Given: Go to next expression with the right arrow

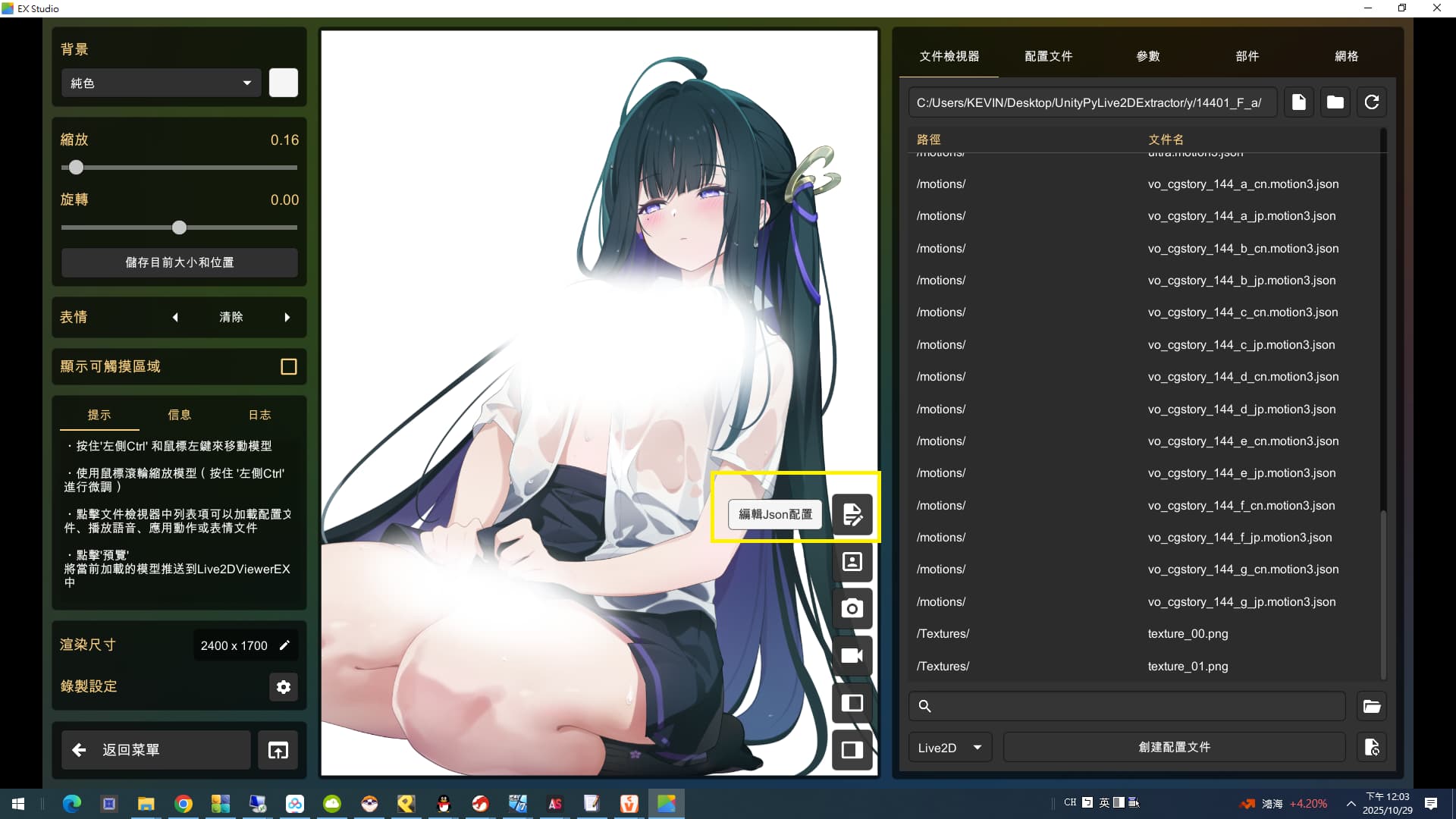Looking at the screenshot, I should [287, 318].
